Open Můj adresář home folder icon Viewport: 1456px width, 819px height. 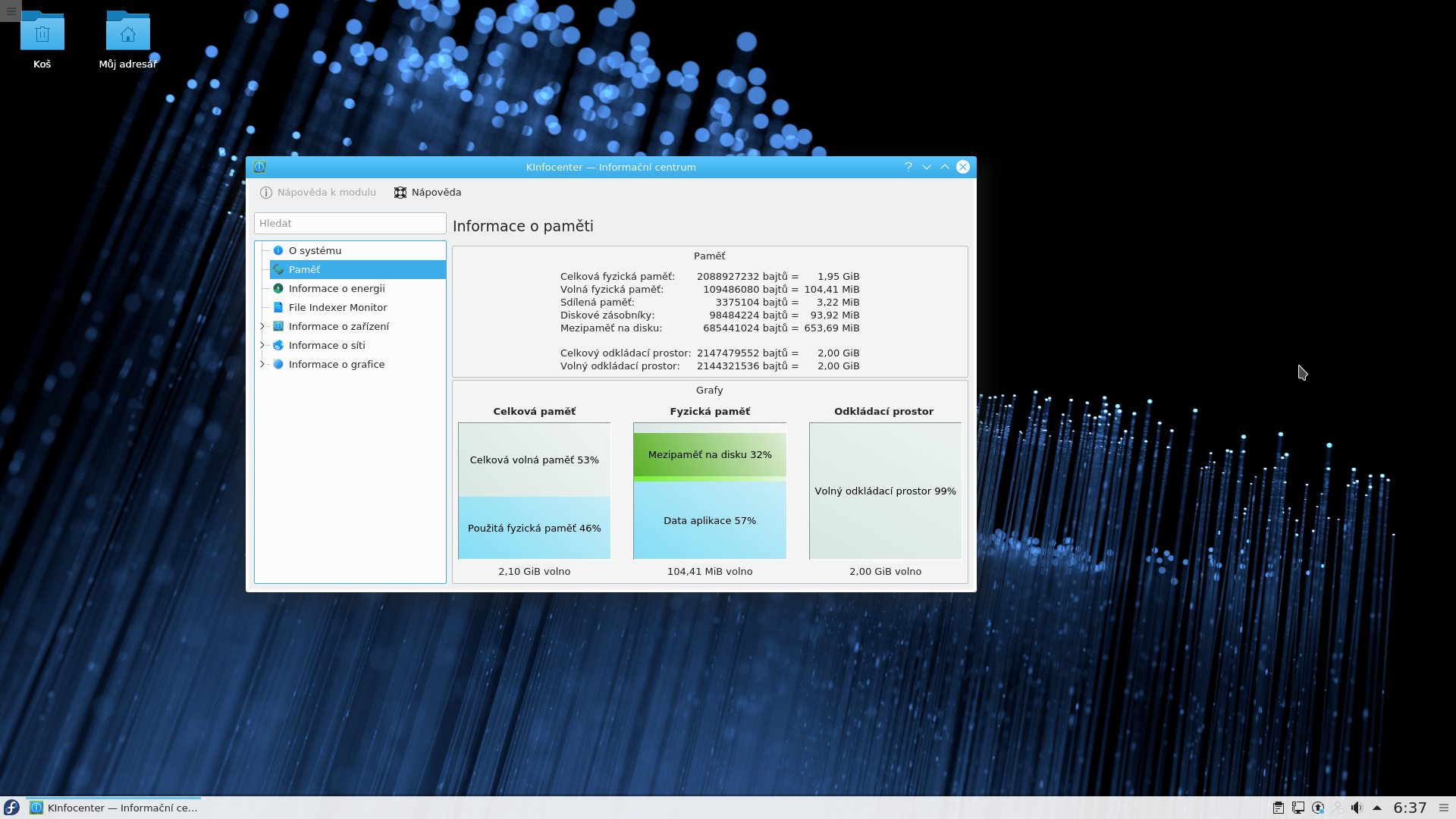[127, 34]
